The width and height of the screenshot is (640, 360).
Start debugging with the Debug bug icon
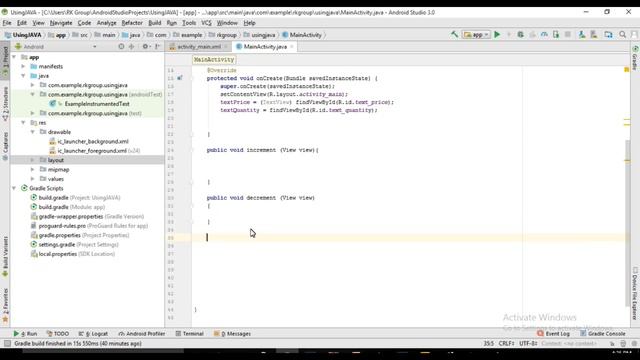pos(520,35)
